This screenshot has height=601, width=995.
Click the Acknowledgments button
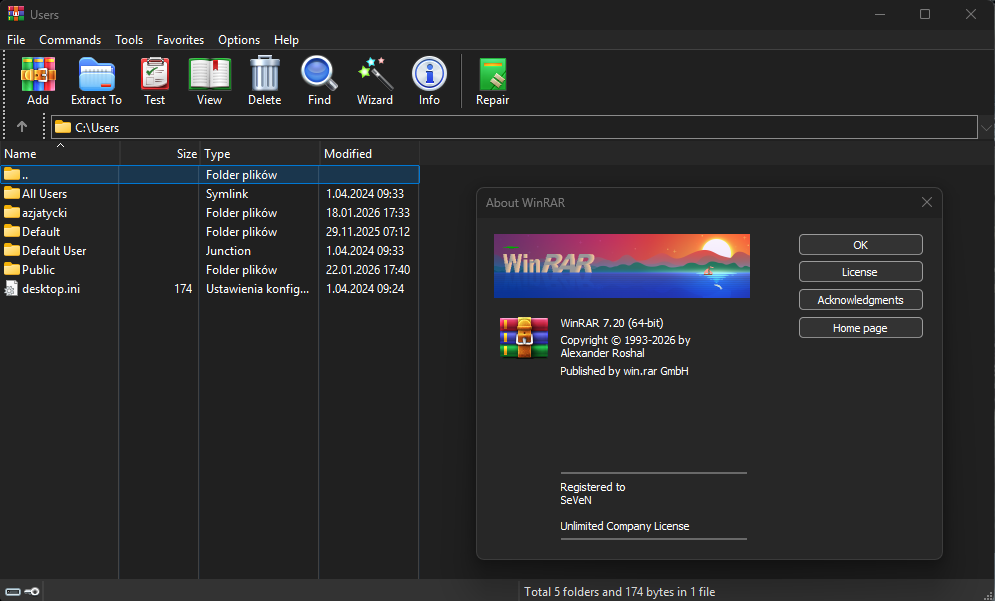point(860,300)
